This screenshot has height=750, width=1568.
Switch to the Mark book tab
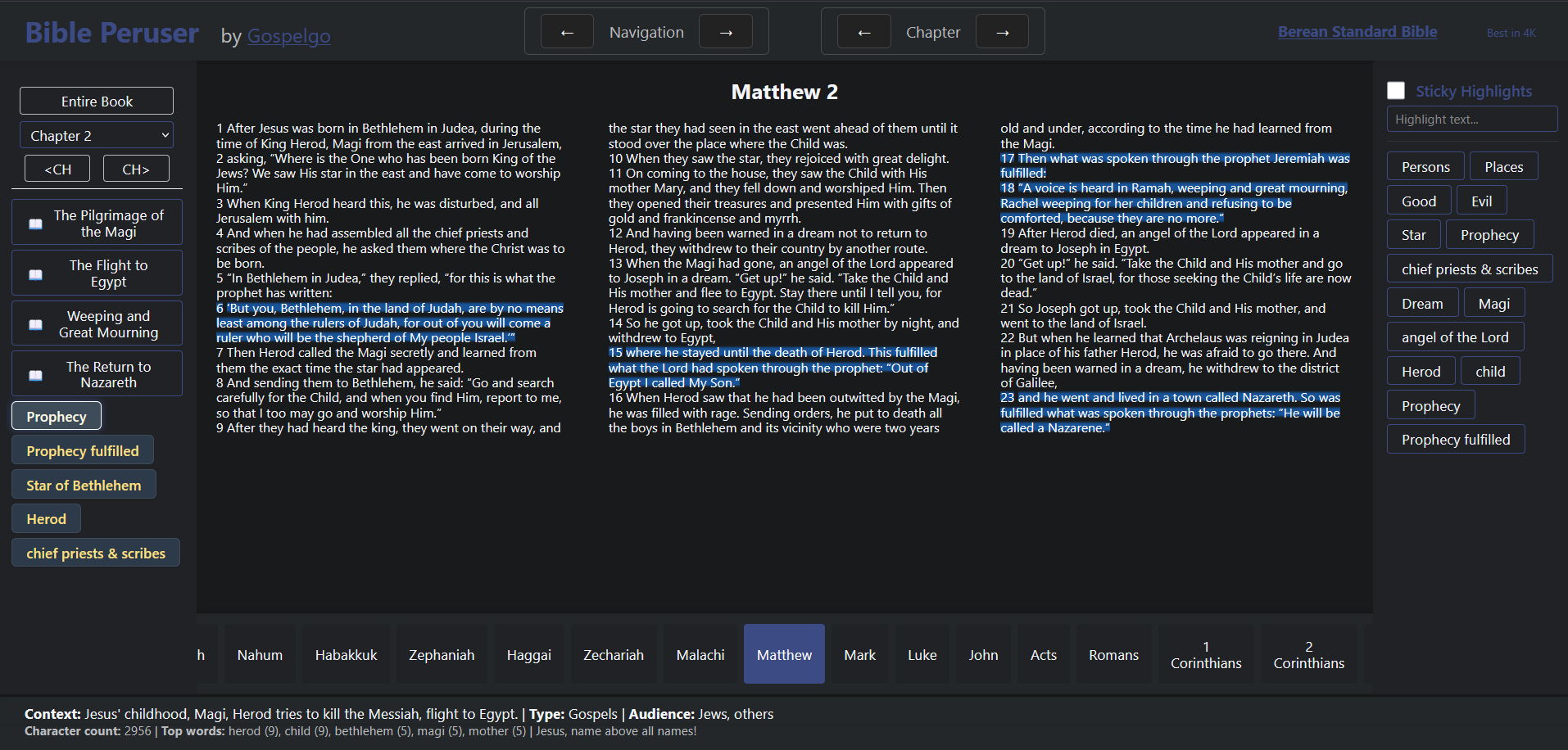(x=859, y=654)
